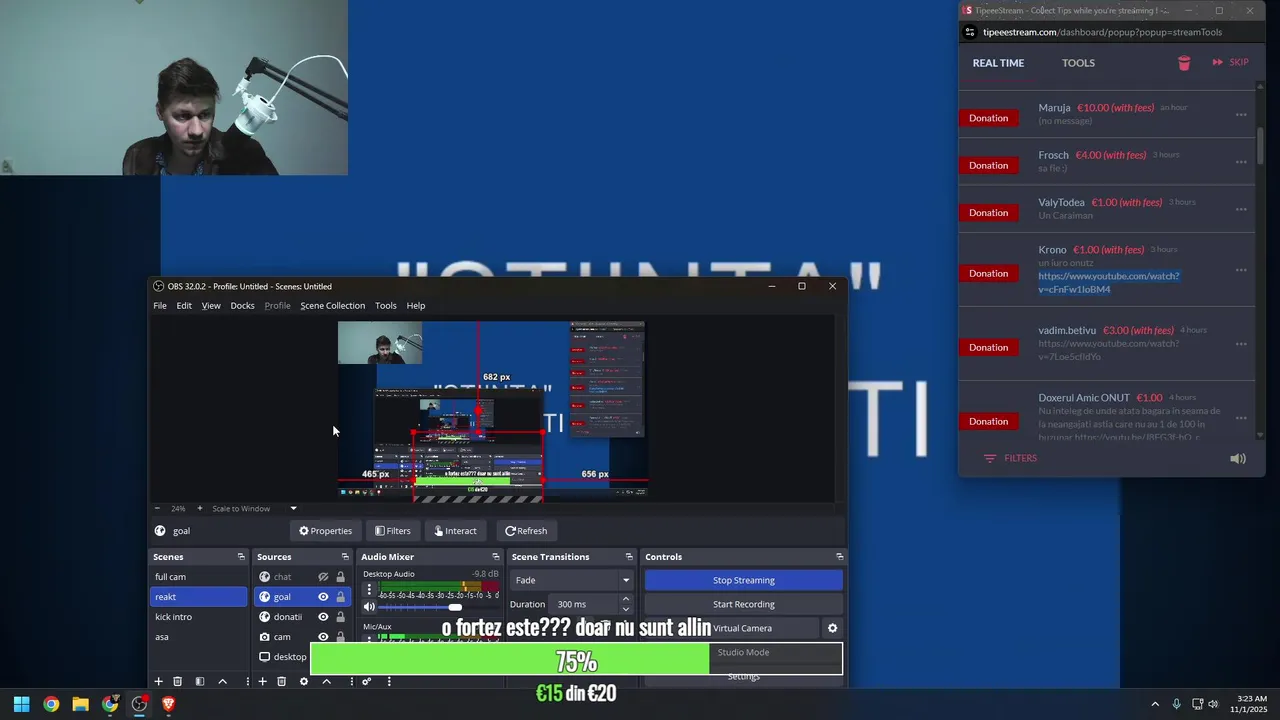
Task: Toggle lock on donatii source
Action: pos(340,617)
